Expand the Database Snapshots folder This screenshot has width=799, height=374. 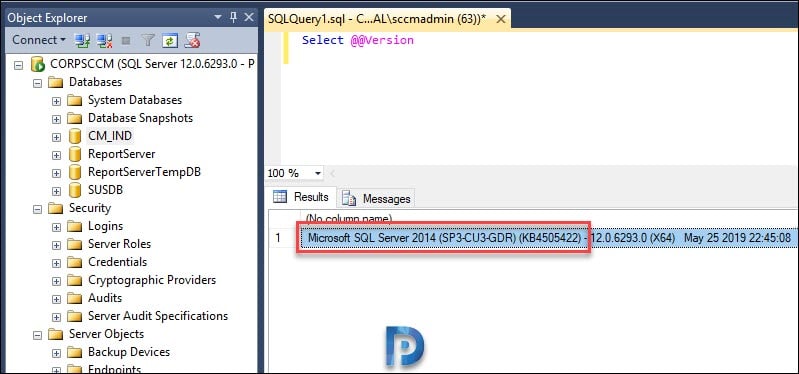click(56, 119)
